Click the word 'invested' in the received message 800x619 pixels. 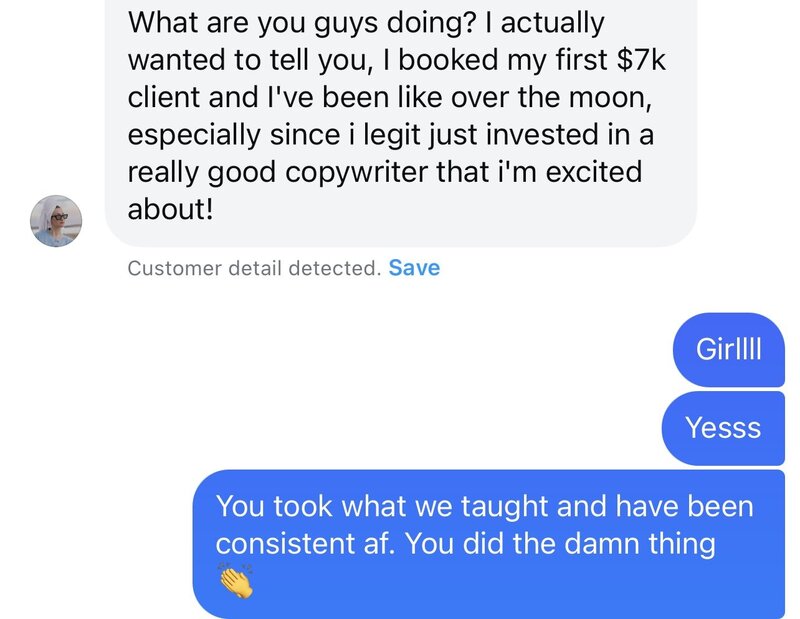click(x=541, y=135)
